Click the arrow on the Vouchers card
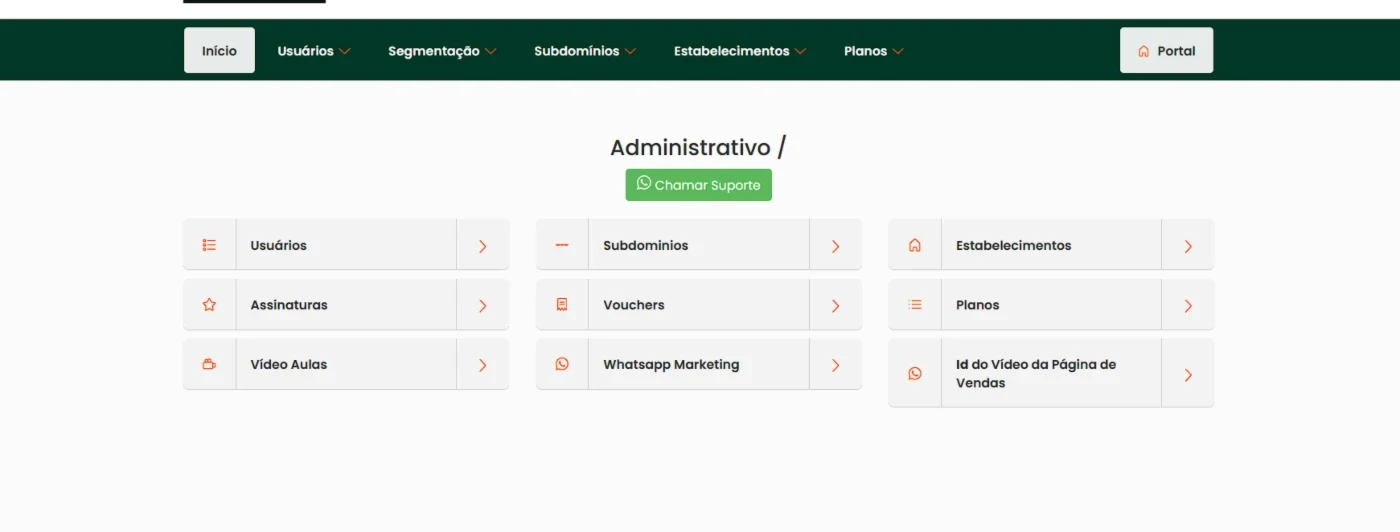The height and width of the screenshot is (532, 1400). point(835,306)
